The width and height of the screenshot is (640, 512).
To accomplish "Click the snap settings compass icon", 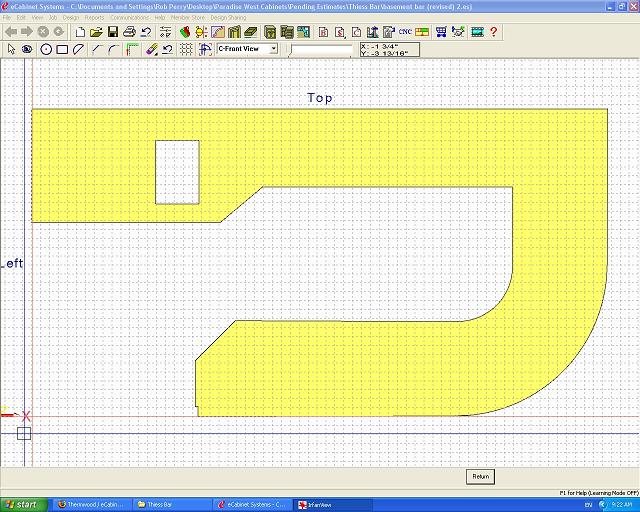I will point(205,49).
